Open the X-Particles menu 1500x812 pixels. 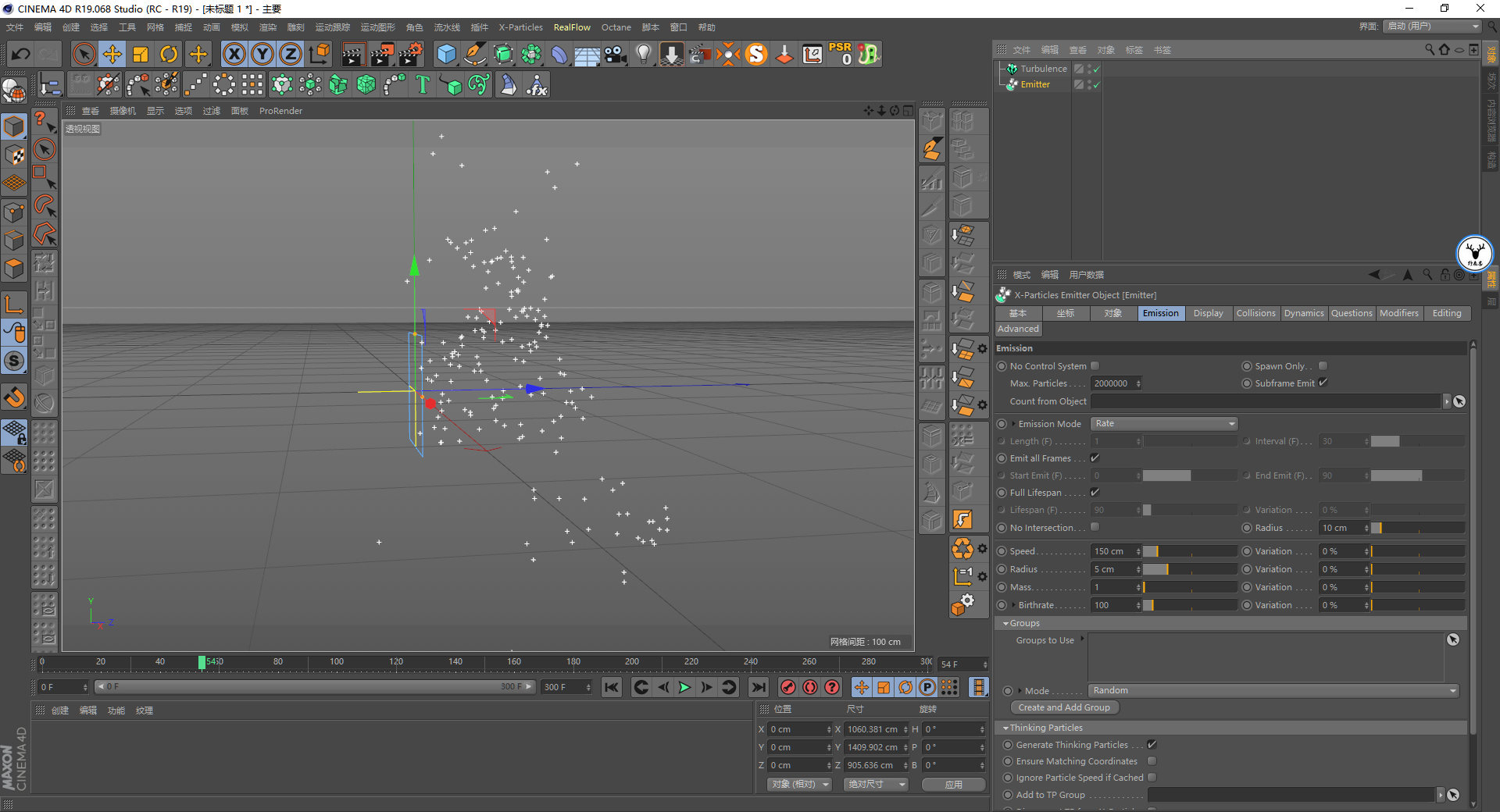click(x=521, y=27)
